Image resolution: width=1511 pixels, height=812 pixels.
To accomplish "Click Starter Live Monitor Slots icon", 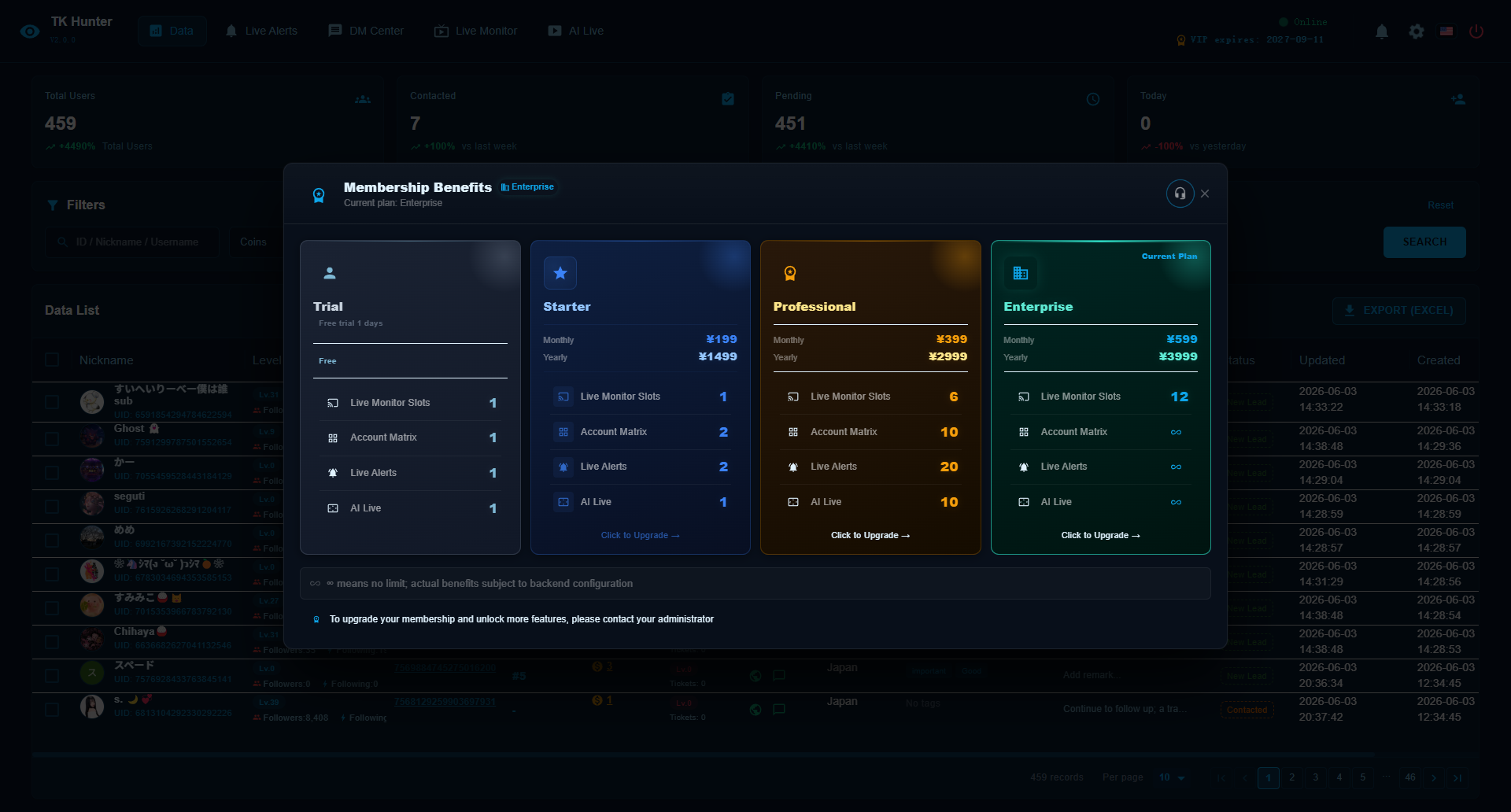I will pos(563,397).
